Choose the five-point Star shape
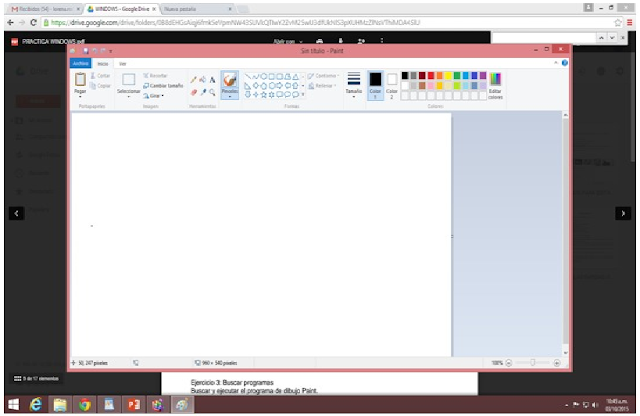This screenshot has width=640, height=416. point(264,95)
